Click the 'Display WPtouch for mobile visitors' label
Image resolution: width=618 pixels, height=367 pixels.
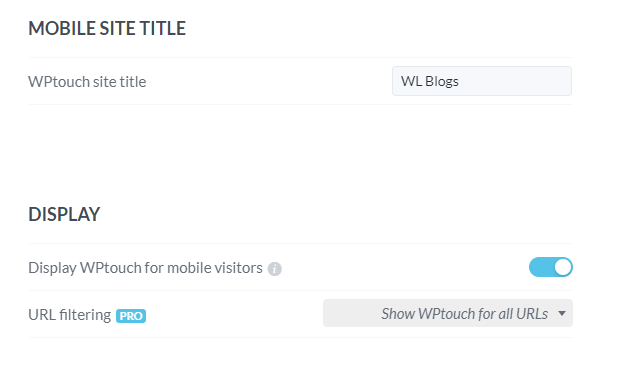(145, 268)
